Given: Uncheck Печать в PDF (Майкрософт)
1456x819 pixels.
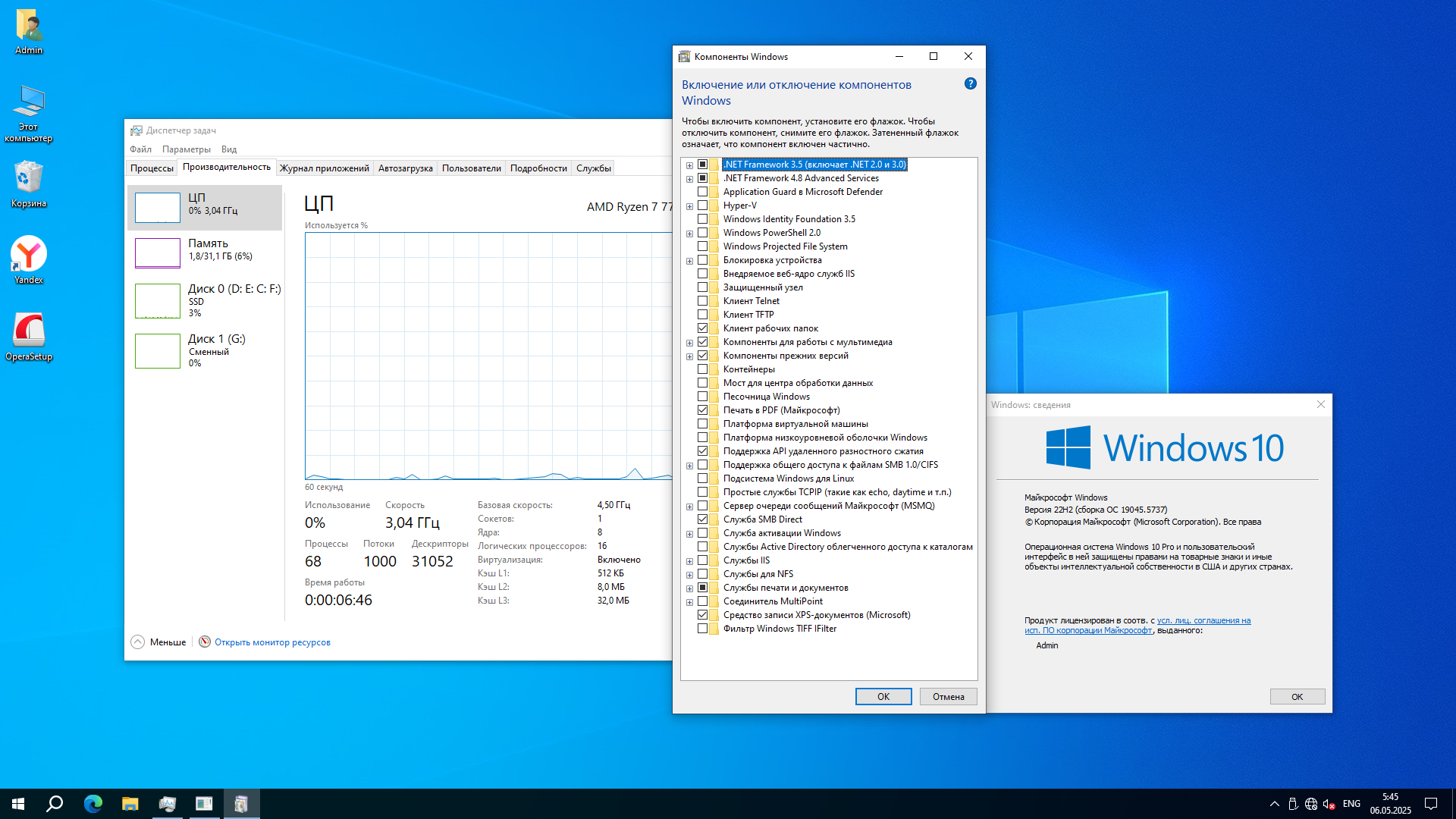Looking at the screenshot, I should tap(702, 410).
